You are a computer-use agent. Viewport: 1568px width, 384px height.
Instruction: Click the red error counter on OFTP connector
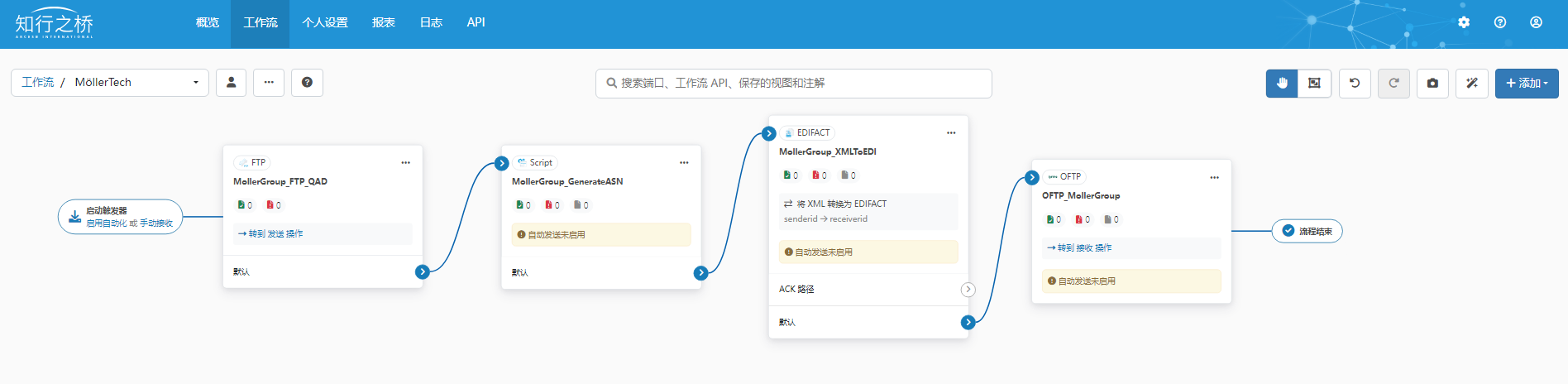pyautogui.click(x=1083, y=219)
